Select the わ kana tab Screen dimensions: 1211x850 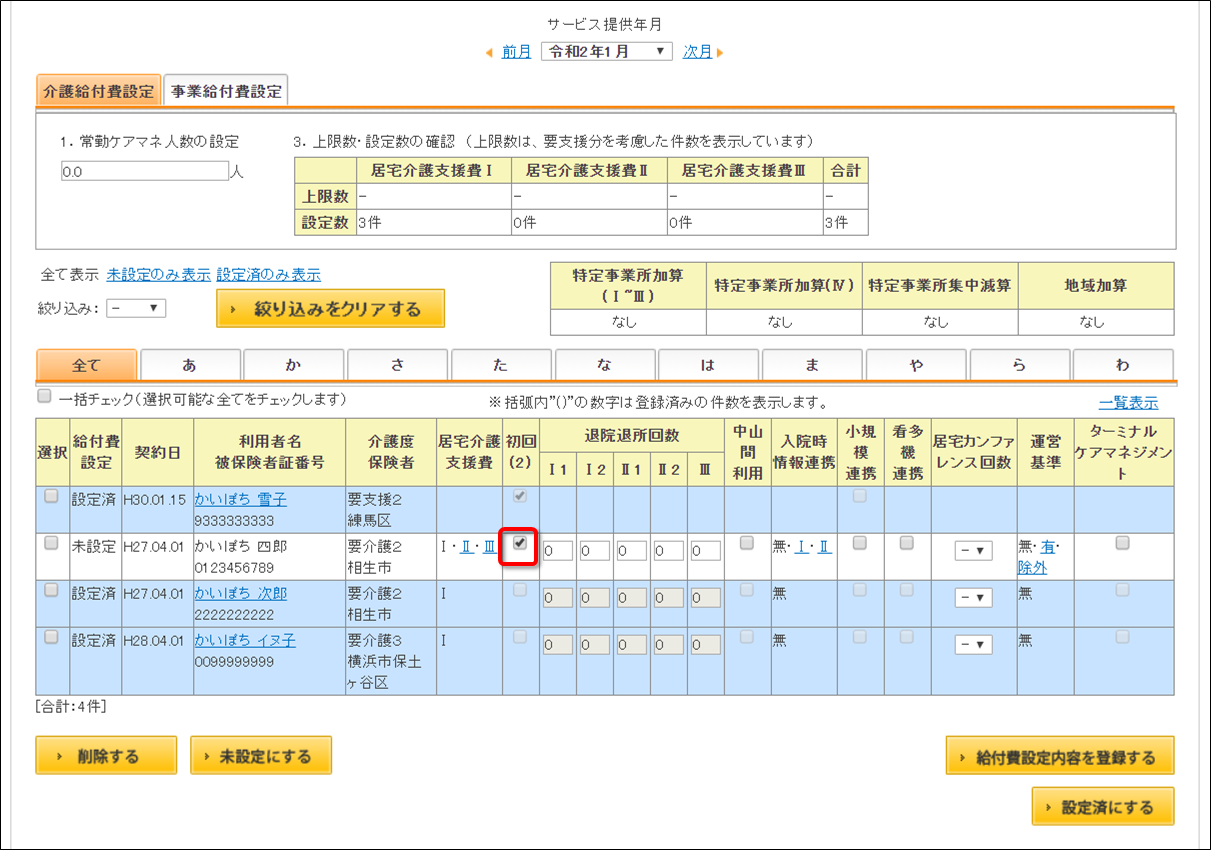coord(1123,365)
